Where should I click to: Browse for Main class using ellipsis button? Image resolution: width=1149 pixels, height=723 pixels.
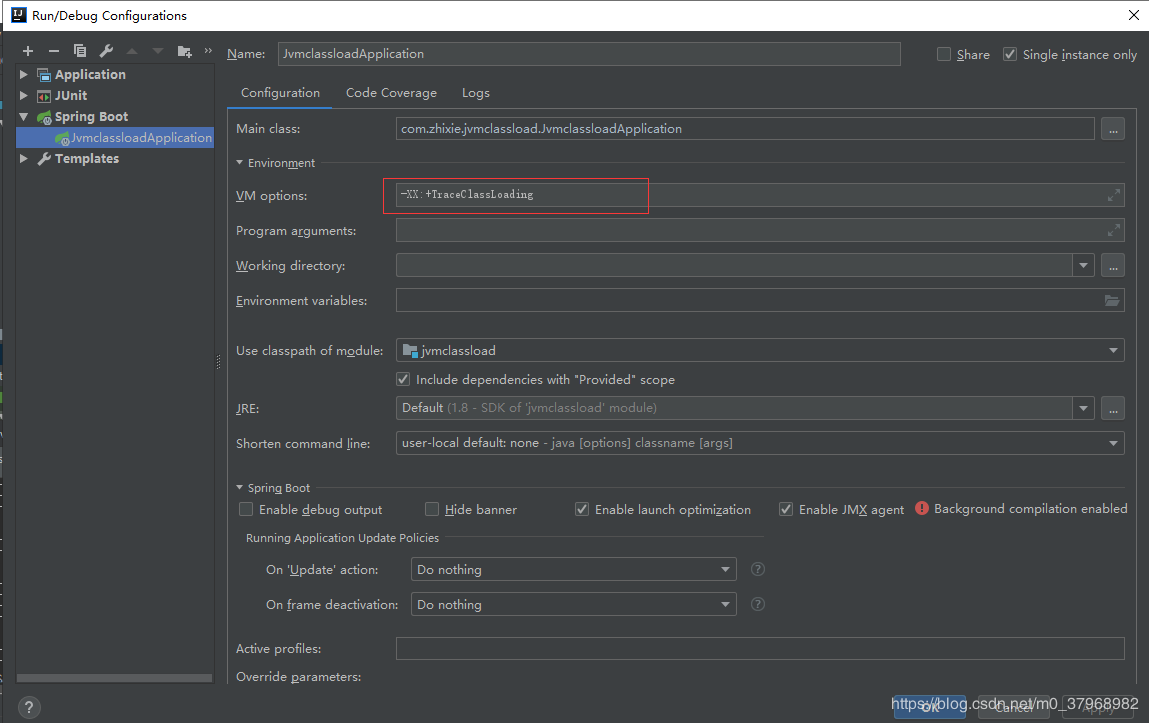pyautogui.click(x=1112, y=129)
